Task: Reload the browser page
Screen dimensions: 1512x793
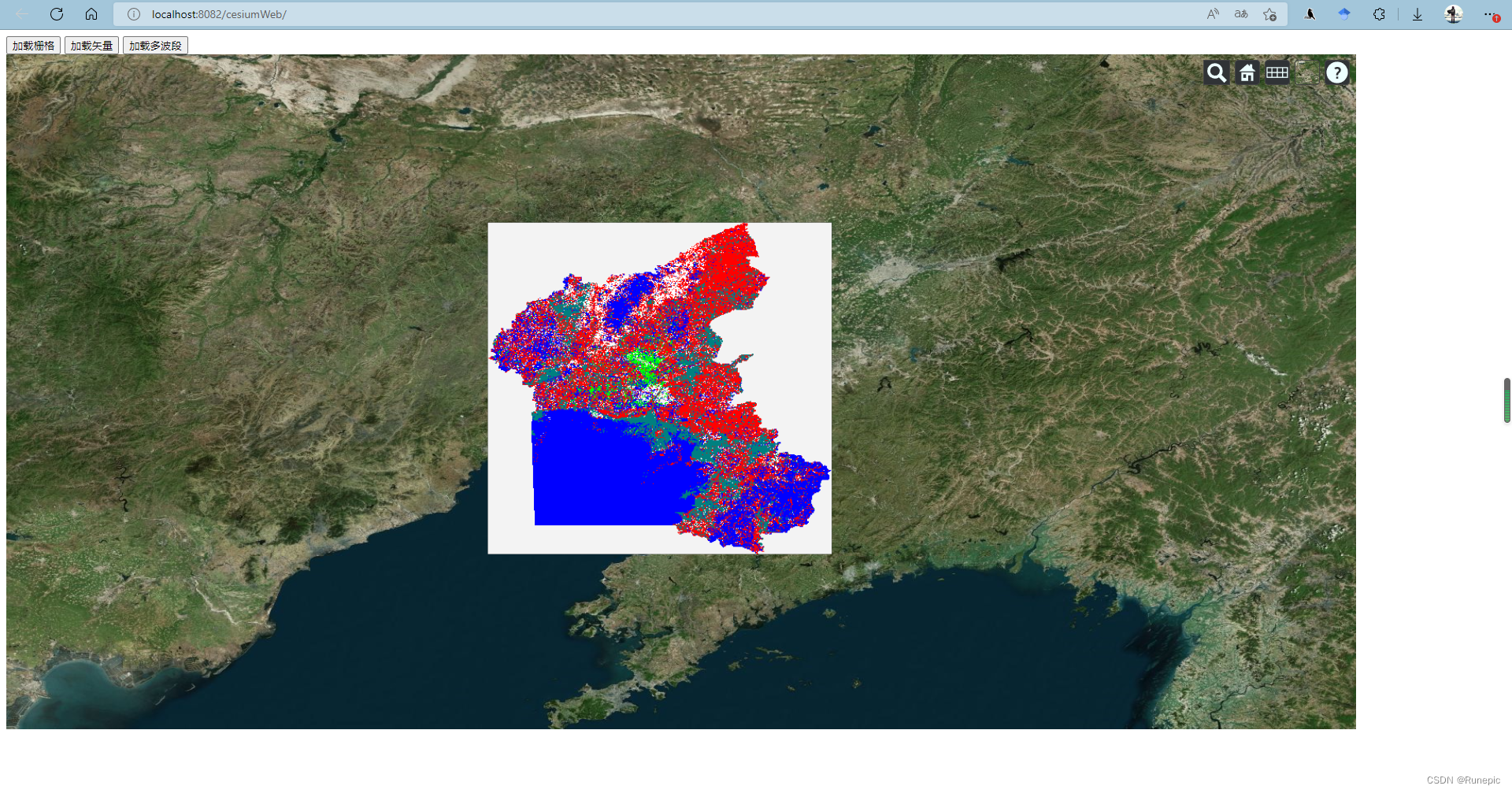Action: coord(57,14)
